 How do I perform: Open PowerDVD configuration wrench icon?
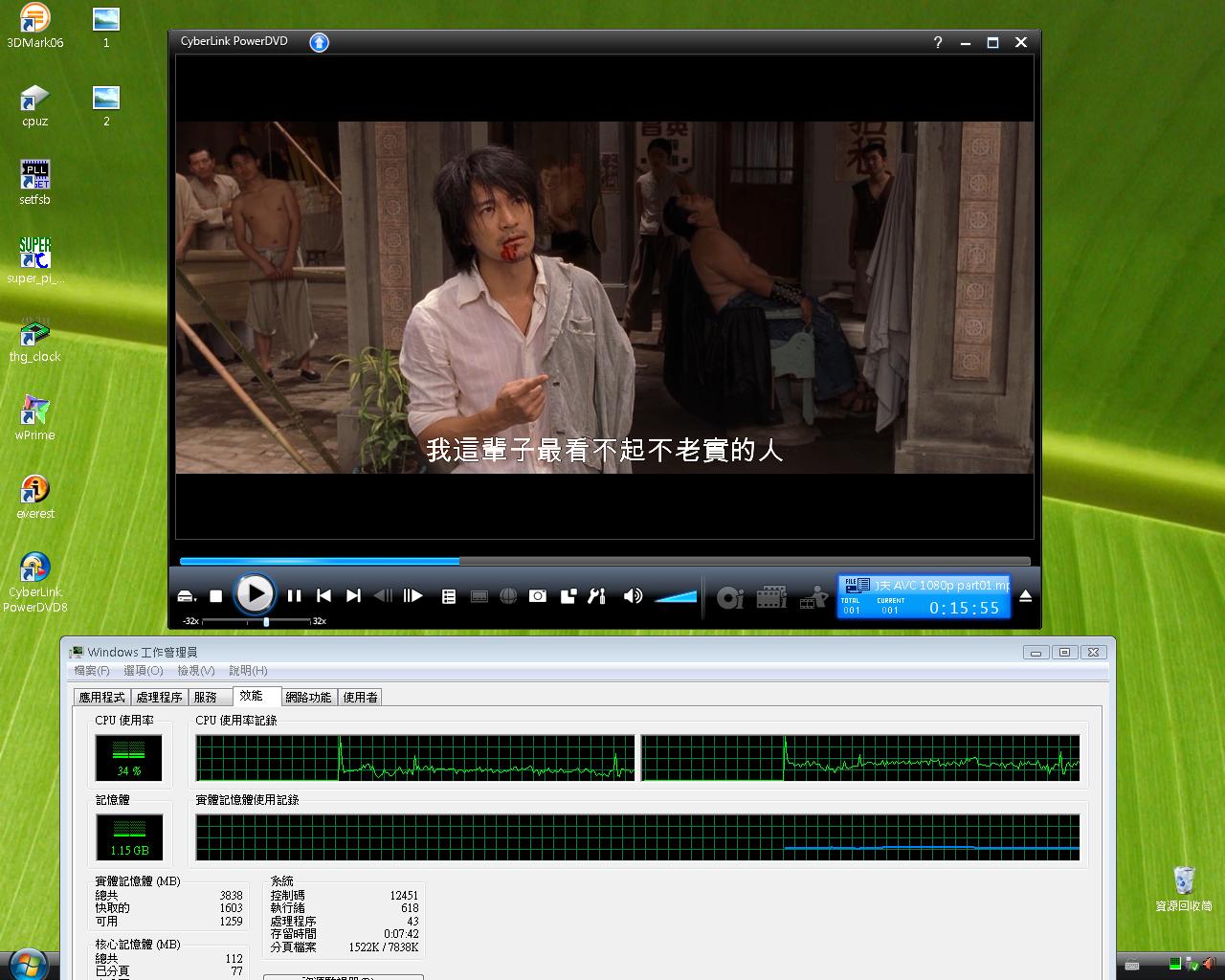point(596,596)
